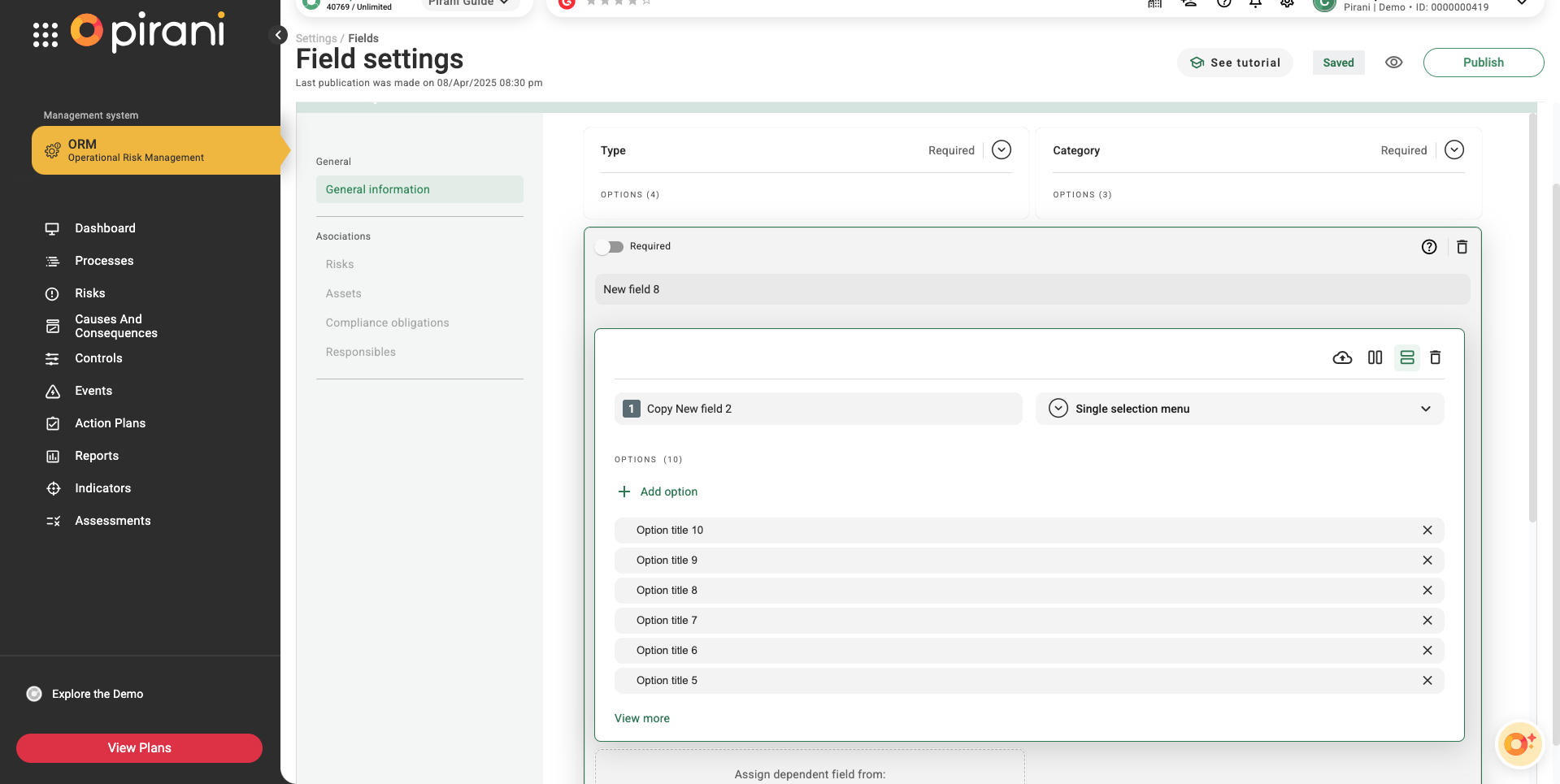This screenshot has width=1560, height=784.
Task: Expand the Type field card
Action: point(1001,150)
